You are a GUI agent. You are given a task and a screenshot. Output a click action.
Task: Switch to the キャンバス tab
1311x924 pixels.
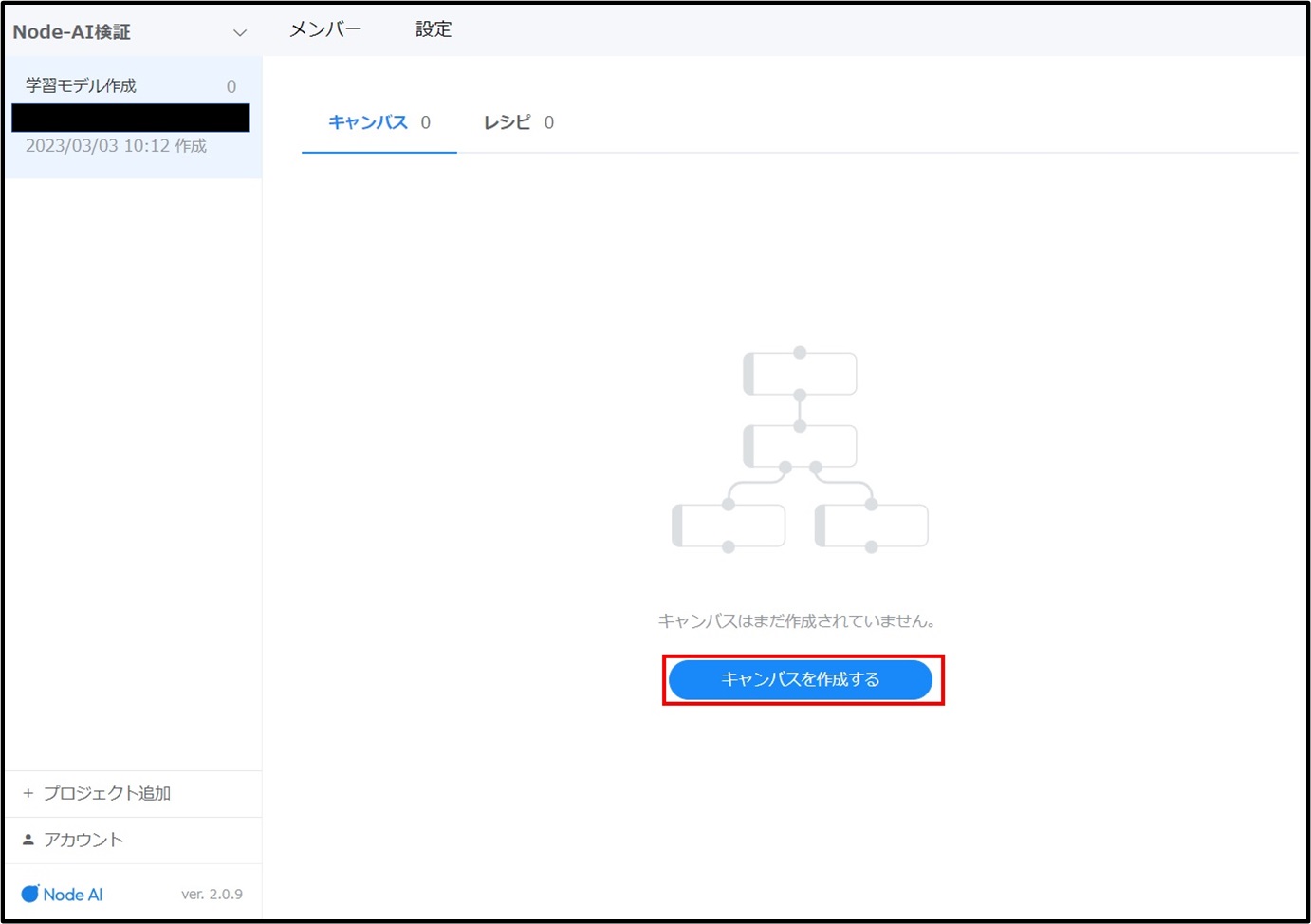coord(368,121)
